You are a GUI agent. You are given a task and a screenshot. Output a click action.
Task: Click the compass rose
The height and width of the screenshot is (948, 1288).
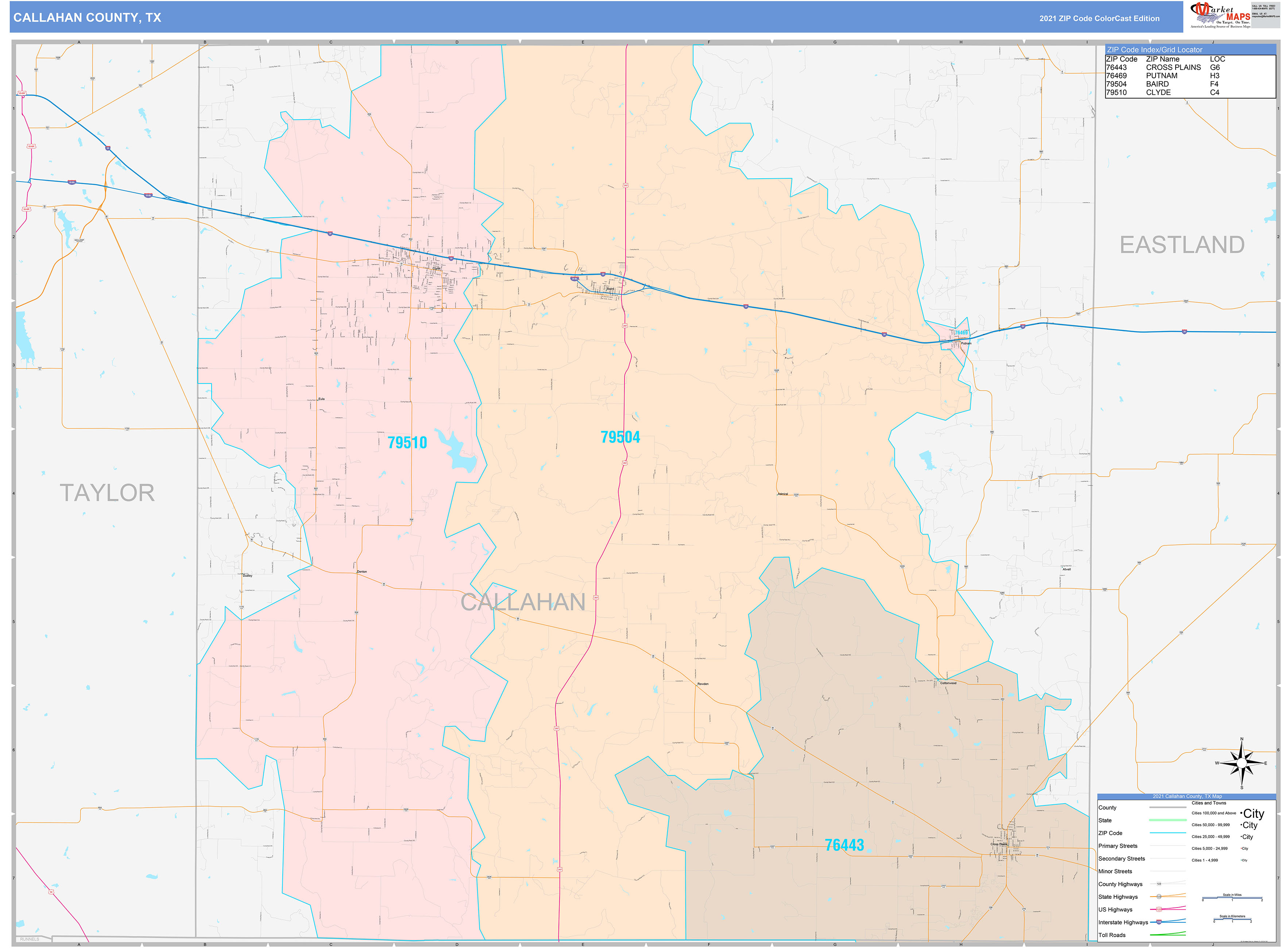1242,763
